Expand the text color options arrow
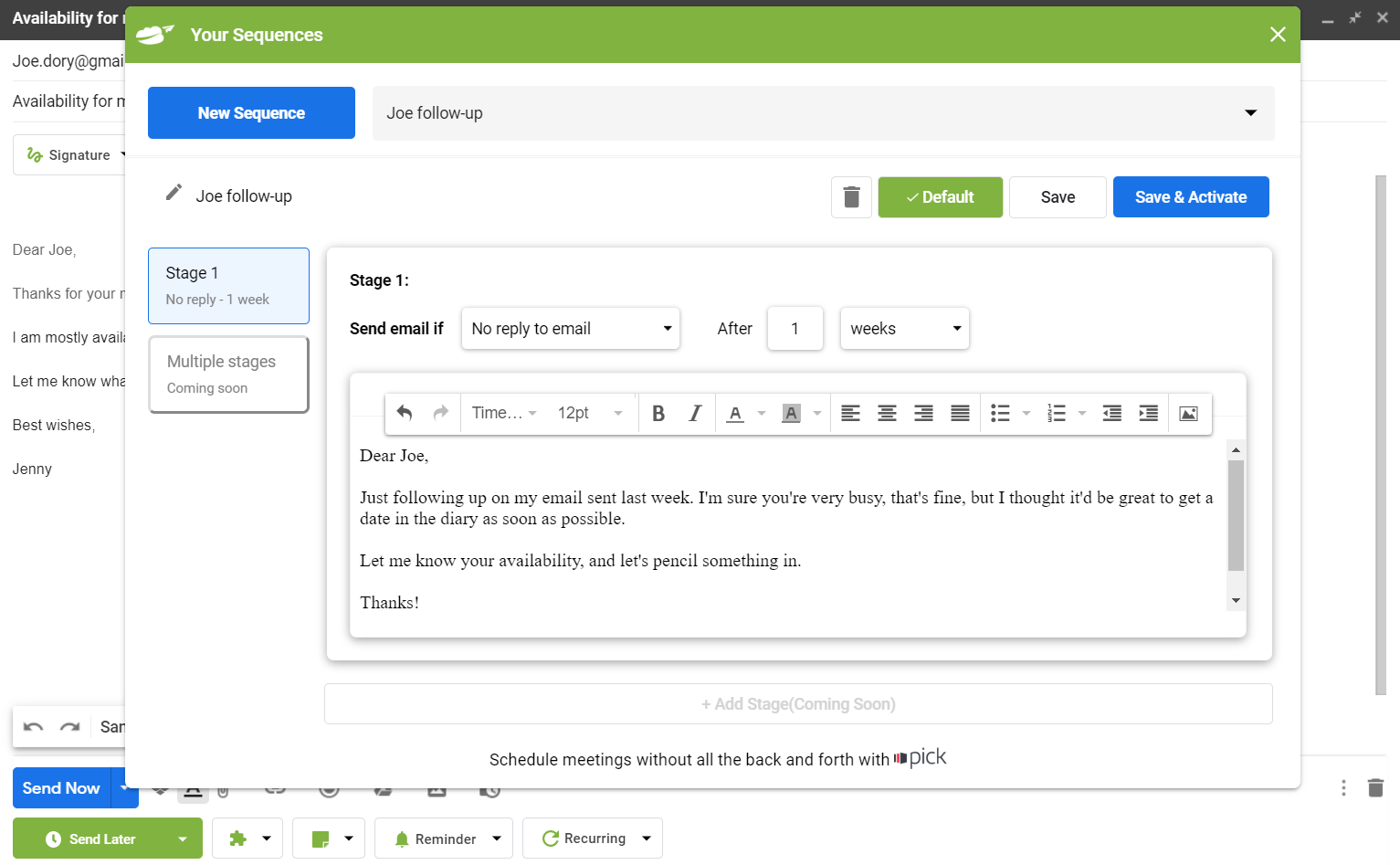The height and width of the screenshot is (865, 1400). point(762,414)
